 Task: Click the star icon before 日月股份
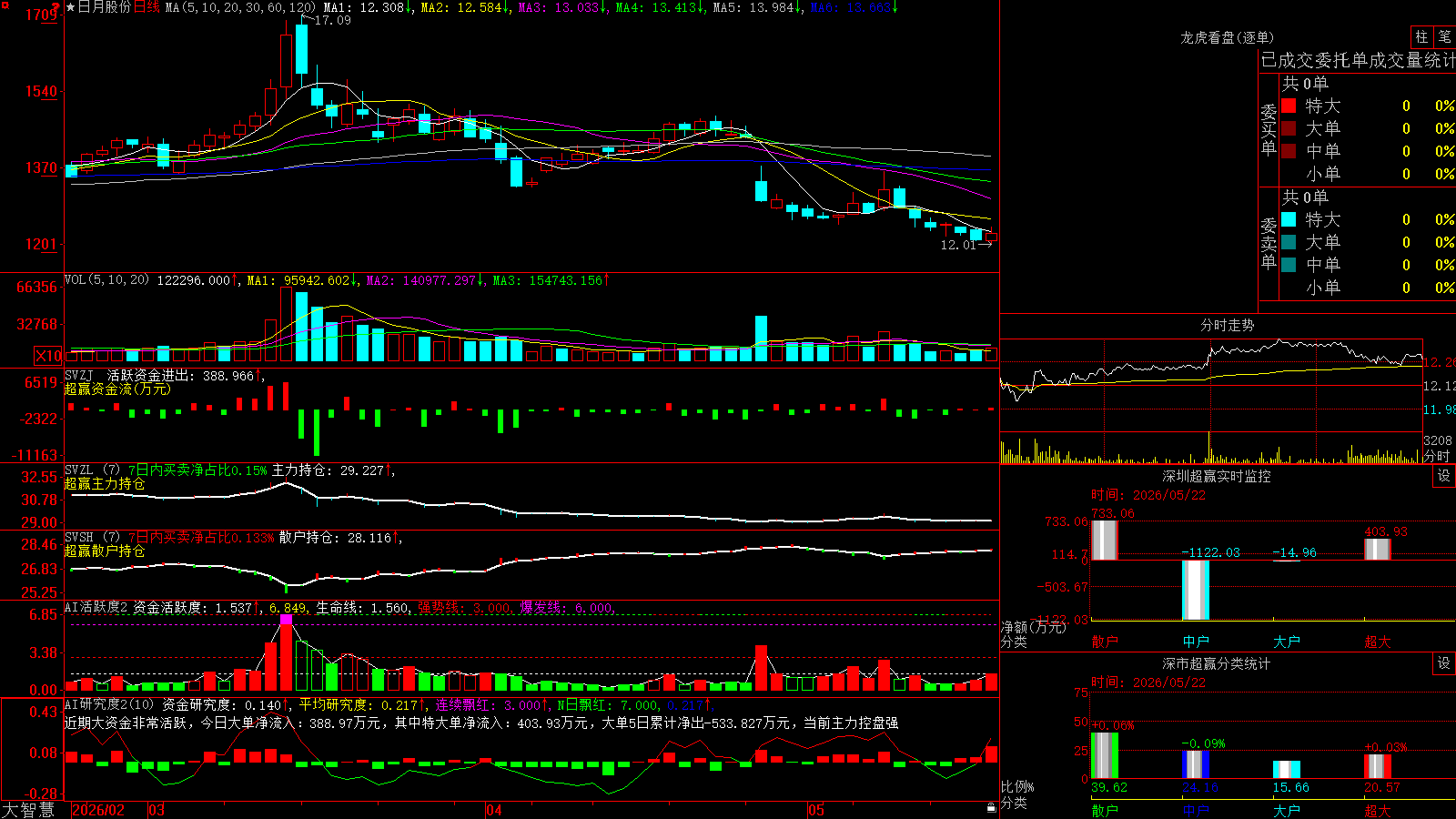[x=71, y=7]
